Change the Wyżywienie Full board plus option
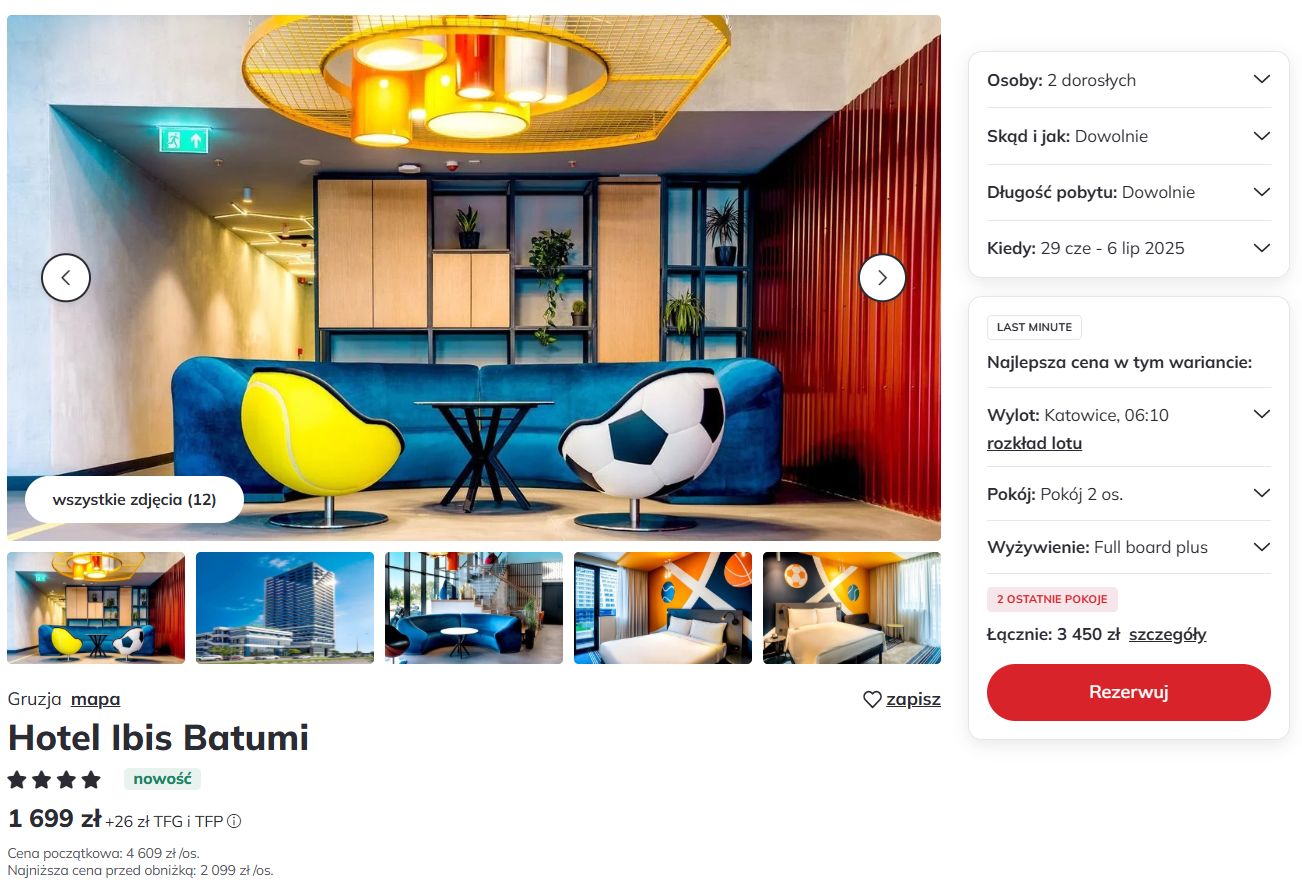This screenshot has width=1302, height=889. (1128, 547)
